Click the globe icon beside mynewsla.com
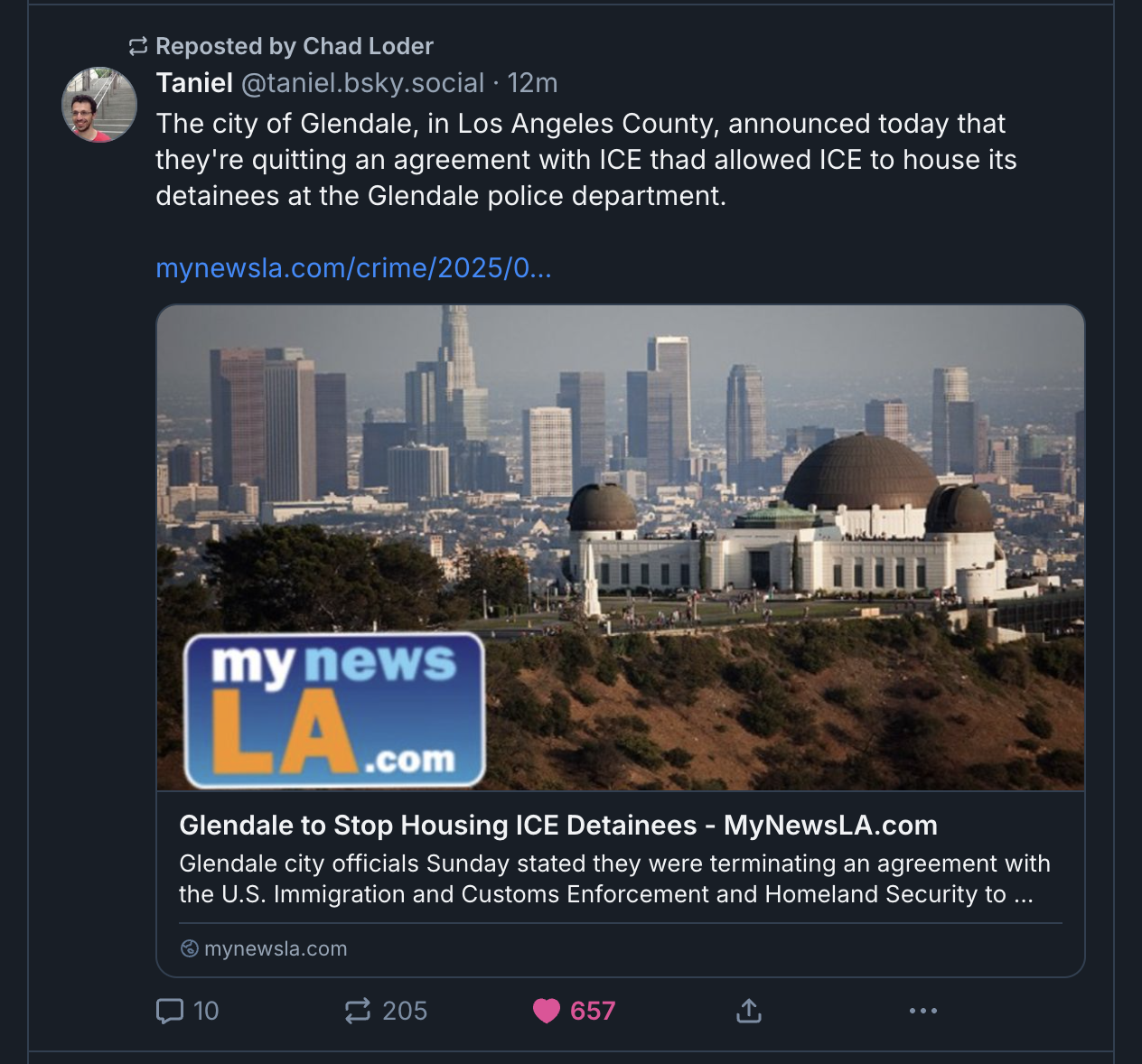Image resolution: width=1142 pixels, height=1064 pixels. [190, 948]
